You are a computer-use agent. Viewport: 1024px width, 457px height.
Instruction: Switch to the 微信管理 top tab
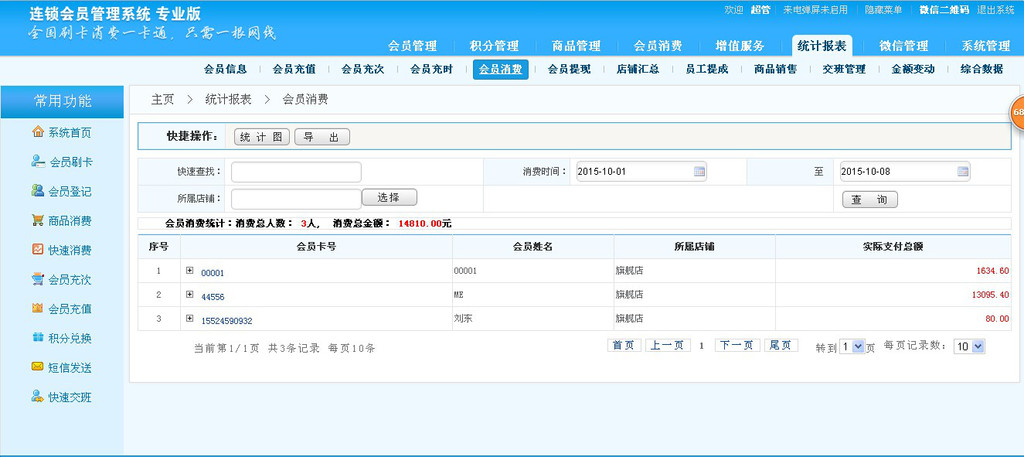(903, 46)
